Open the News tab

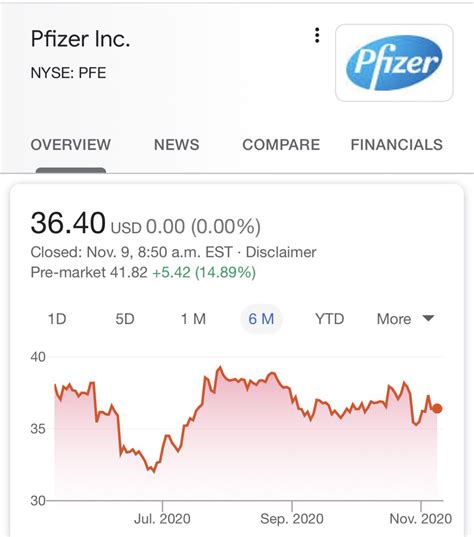[177, 145]
